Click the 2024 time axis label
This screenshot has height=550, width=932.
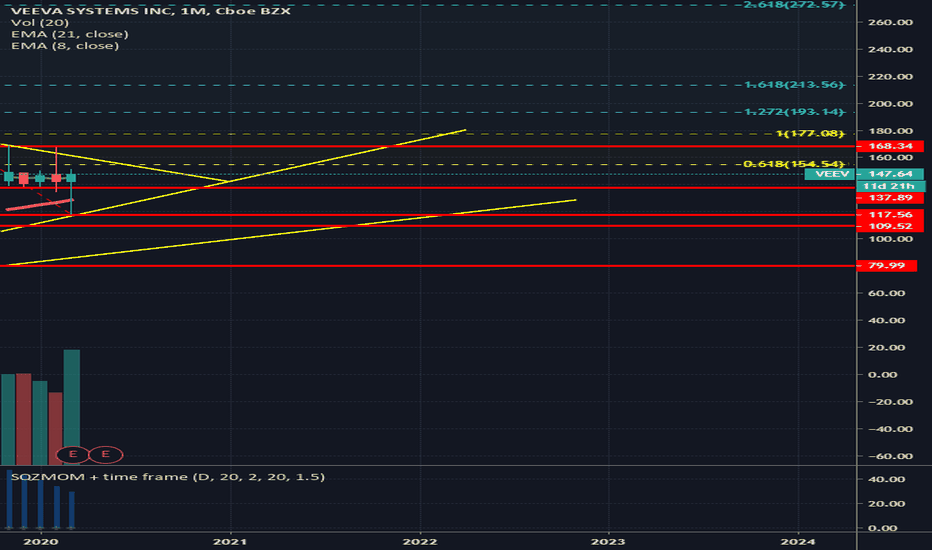[x=798, y=542]
